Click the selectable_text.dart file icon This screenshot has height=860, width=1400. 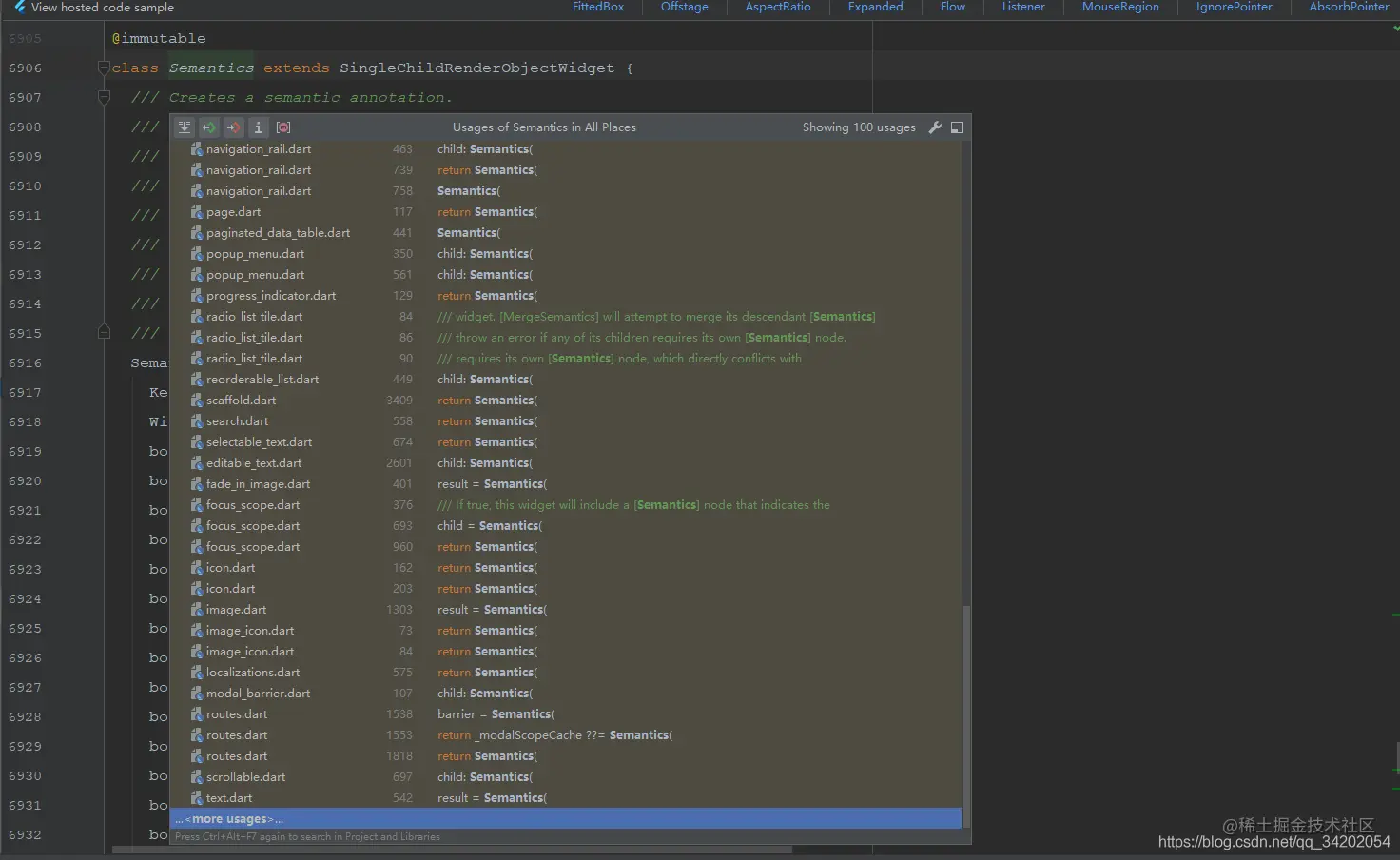coord(197,442)
